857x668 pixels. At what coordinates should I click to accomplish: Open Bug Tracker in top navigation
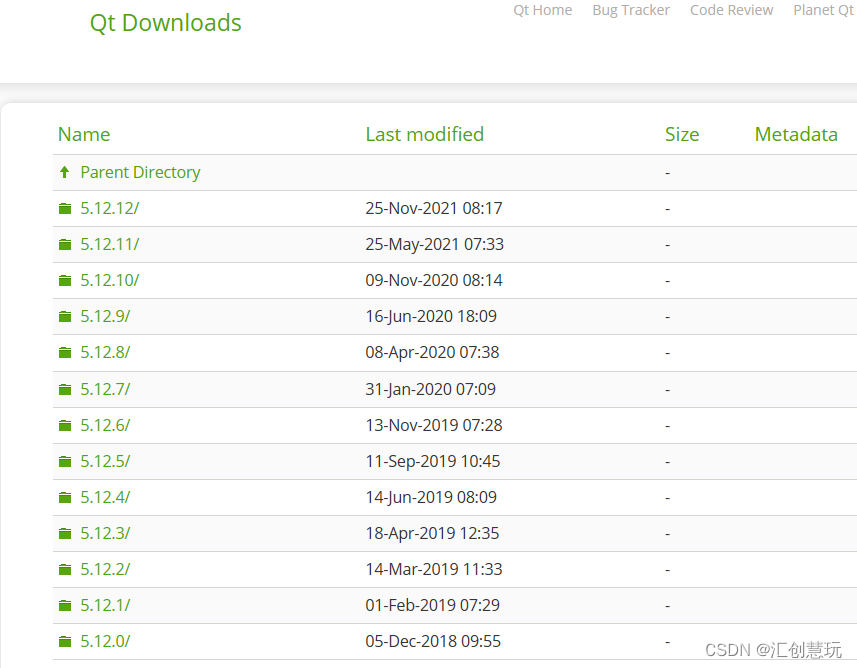pyautogui.click(x=631, y=10)
